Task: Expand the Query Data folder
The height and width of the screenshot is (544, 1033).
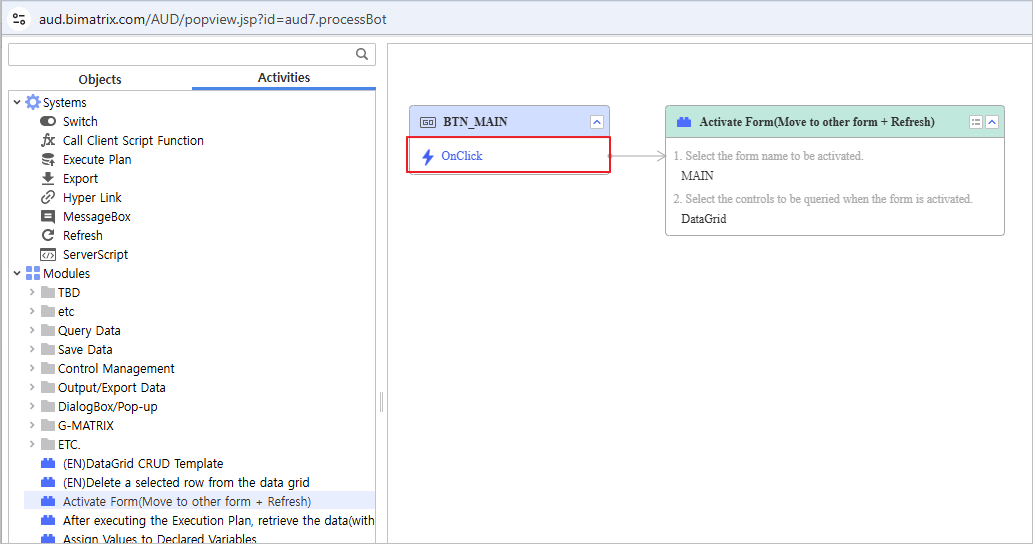Action: tap(32, 330)
